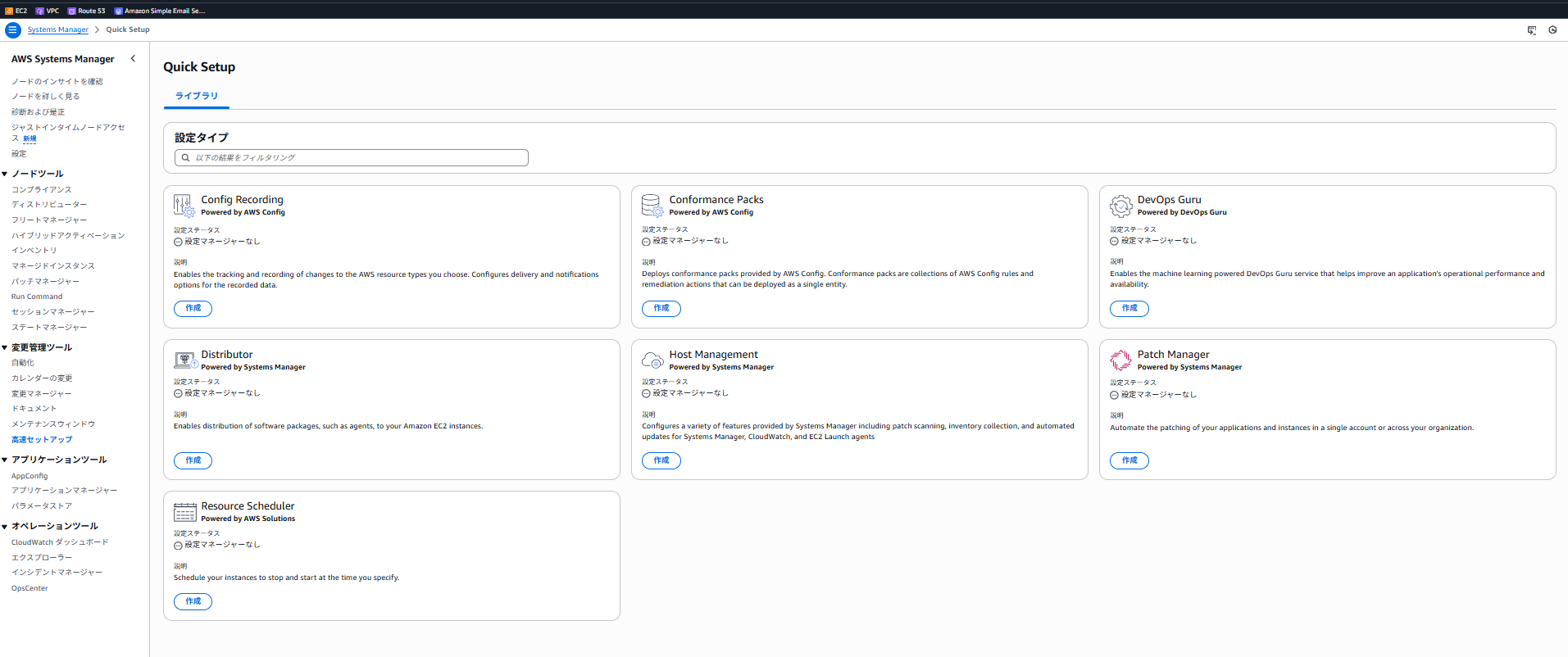The width and height of the screenshot is (1568, 657).
Task: Click the 設定タイプ filter search field
Action: click(x=352, y=157)
